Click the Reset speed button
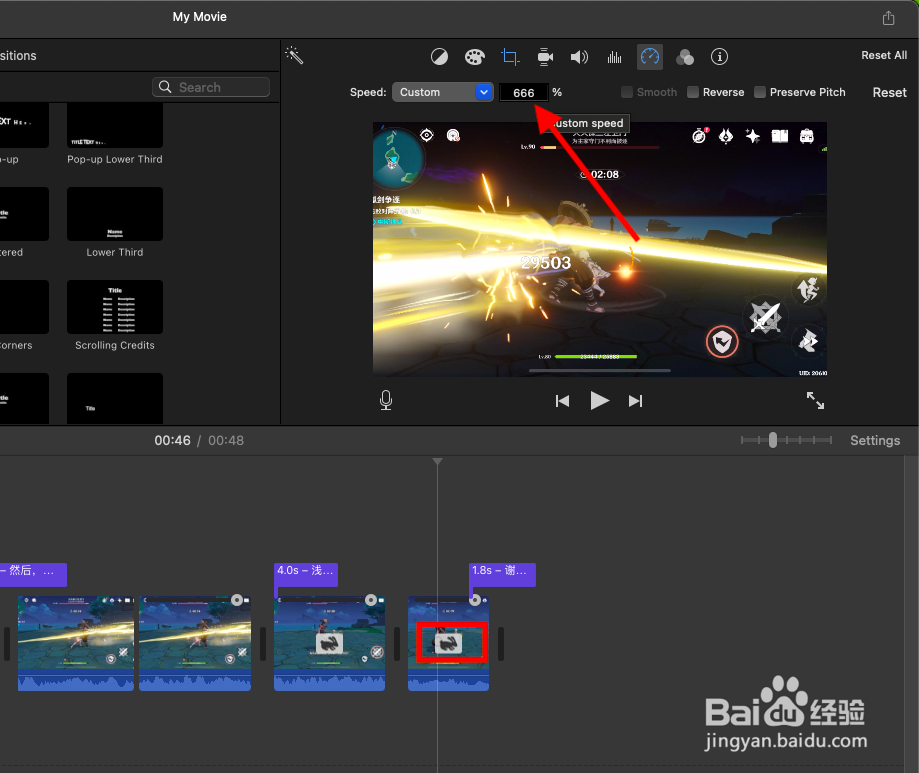This screenshot has height=773, width=919. pyautogui.click(x=889, y=93)
